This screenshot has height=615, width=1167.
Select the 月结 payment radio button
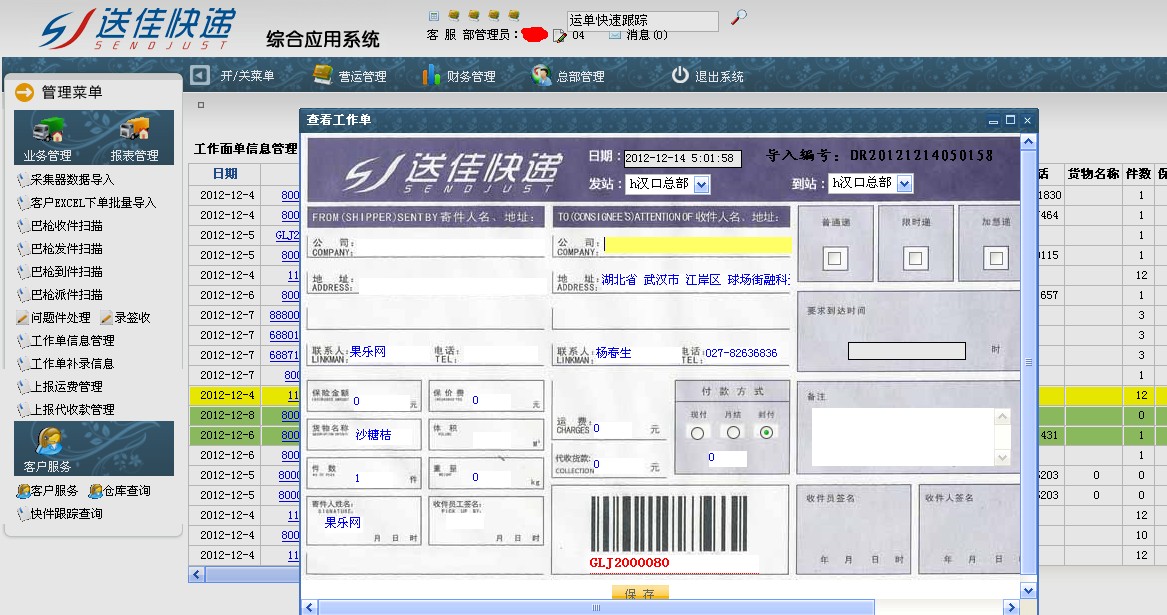[733, 432]
